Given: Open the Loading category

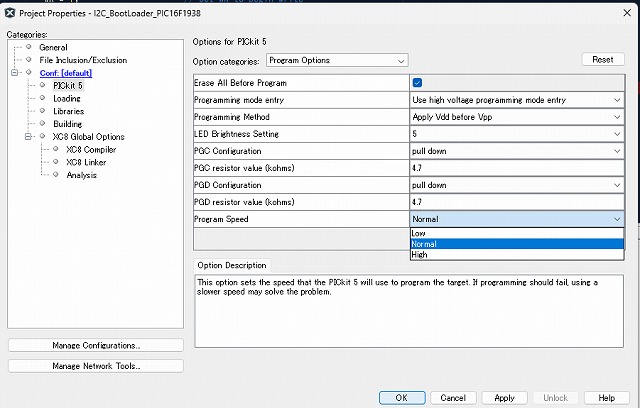Looking at the screenshot, I should coord(66,99).
